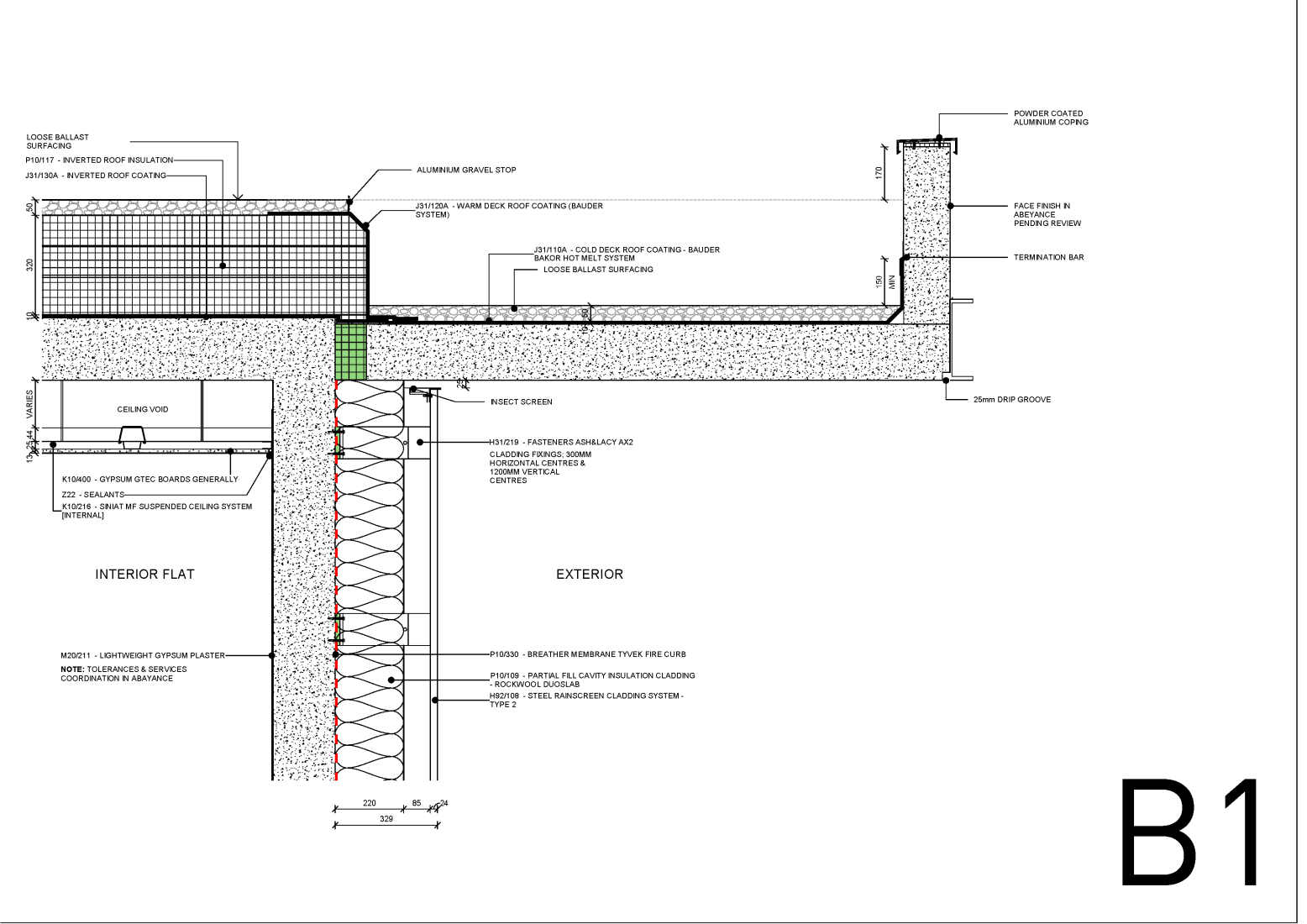
Task: Click the EXTERIOR zone label
Action: (x=589, y=575)
